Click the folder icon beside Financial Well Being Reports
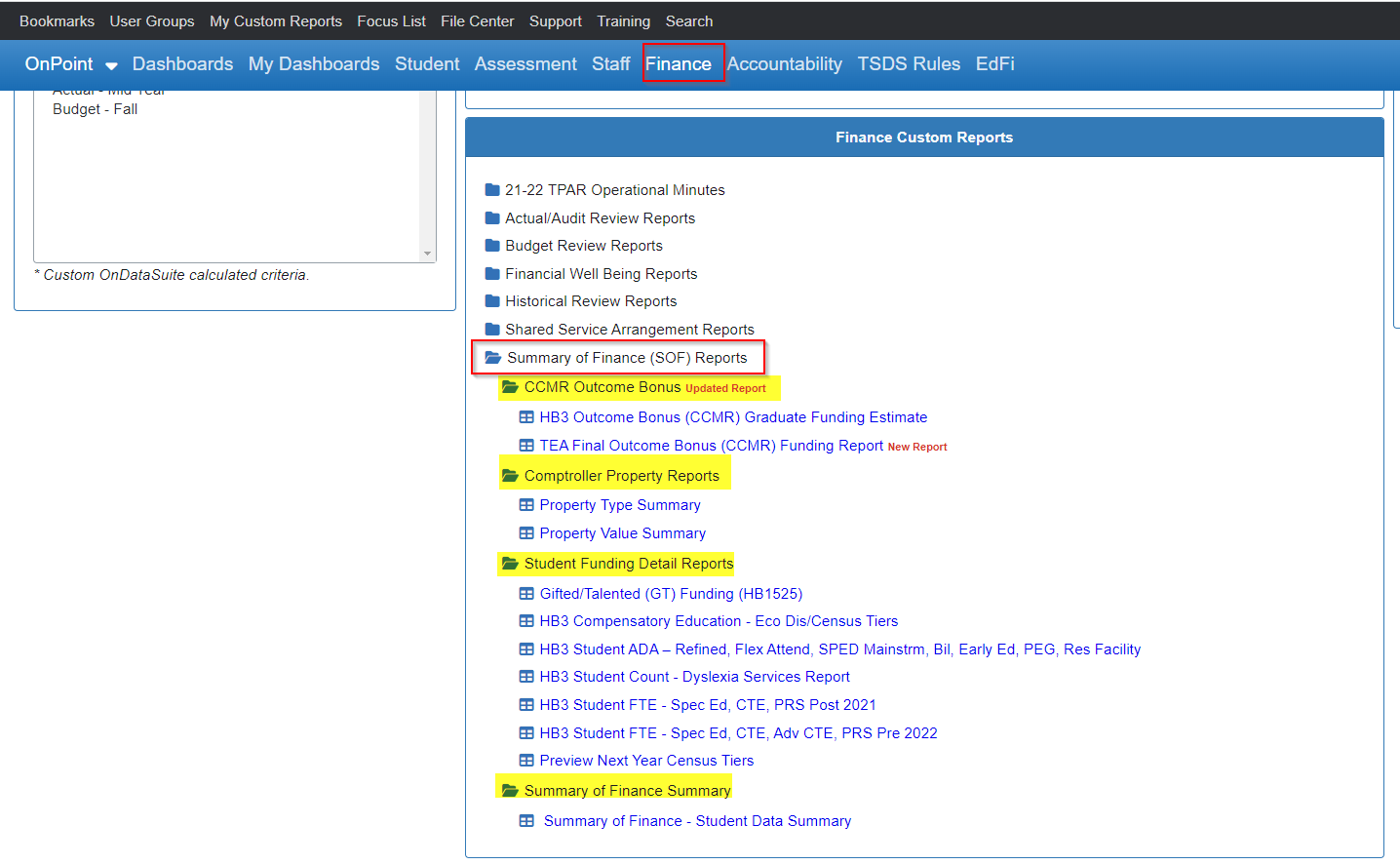 coord(492,273)
